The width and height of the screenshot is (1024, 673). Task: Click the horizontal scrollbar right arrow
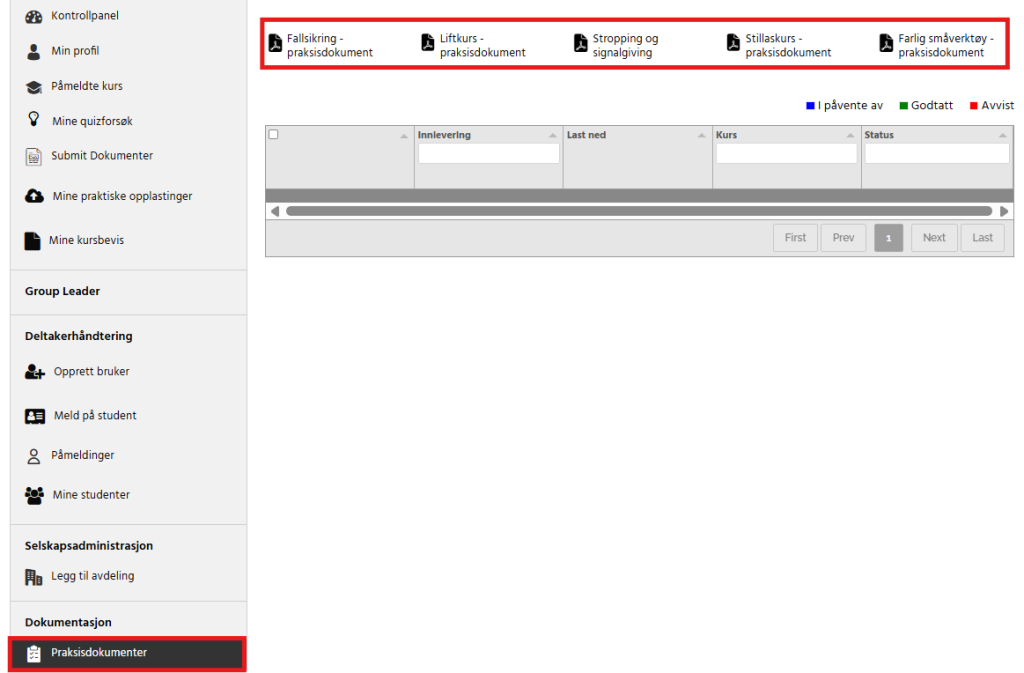tap(1003, 212)
